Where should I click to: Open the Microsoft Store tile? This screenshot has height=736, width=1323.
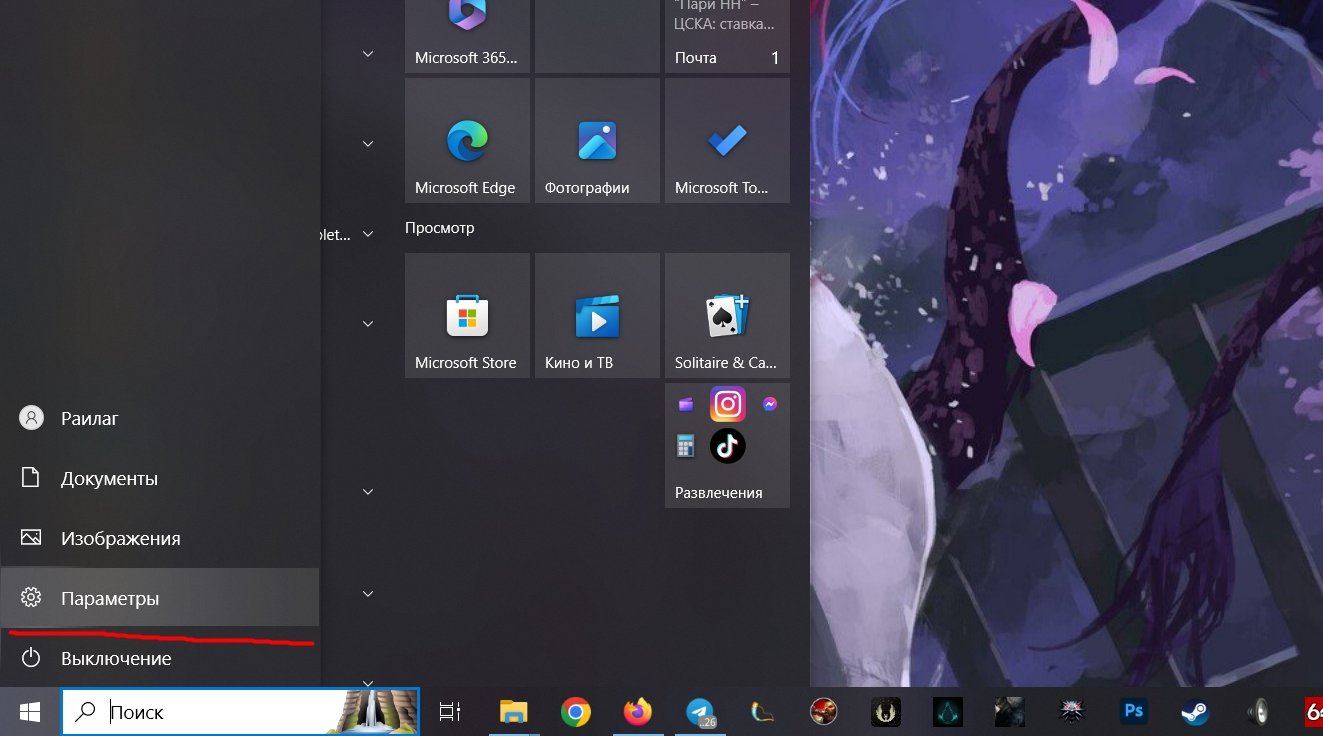point(467,316)
